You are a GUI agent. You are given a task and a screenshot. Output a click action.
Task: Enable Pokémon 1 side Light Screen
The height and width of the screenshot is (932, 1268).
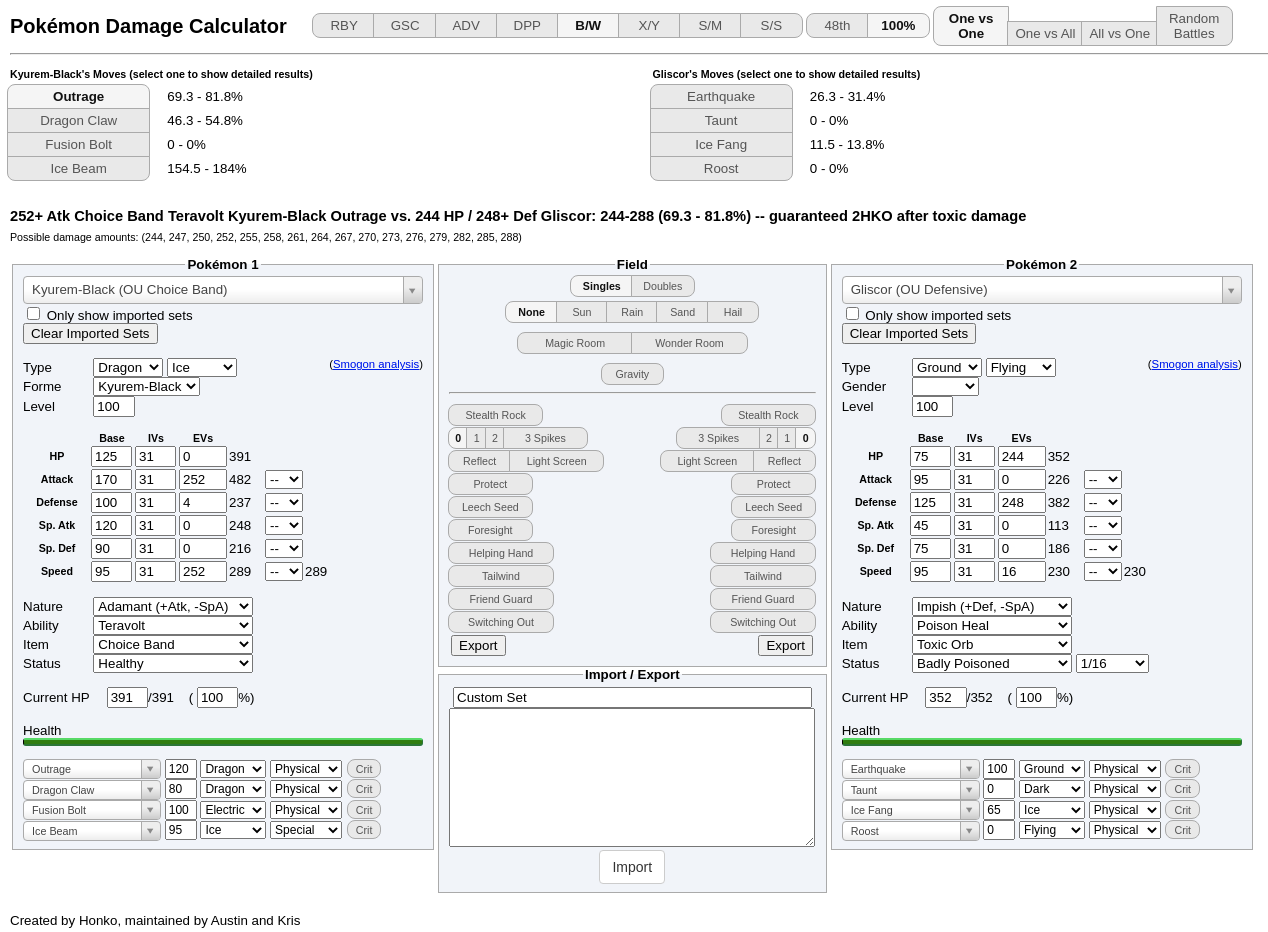[556, 461]
